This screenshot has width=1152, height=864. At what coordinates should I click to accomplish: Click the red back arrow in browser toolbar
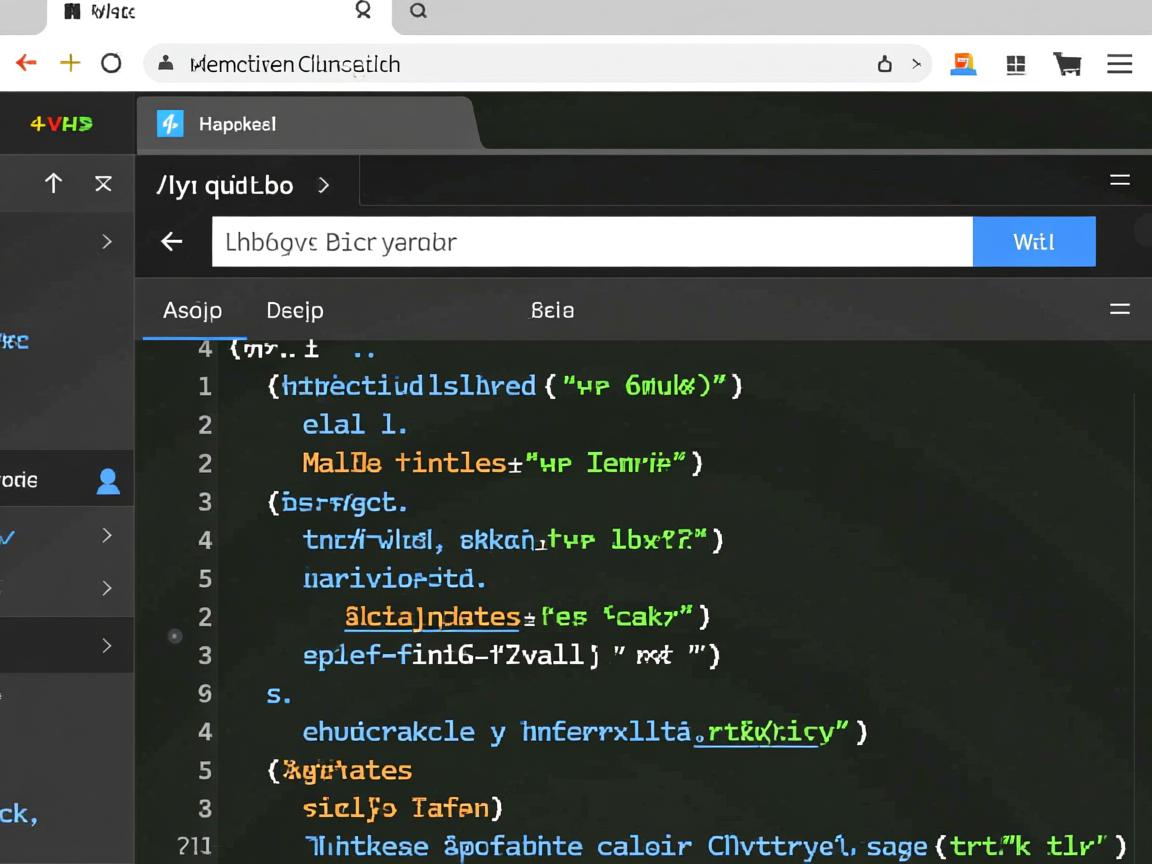(26, 64)
